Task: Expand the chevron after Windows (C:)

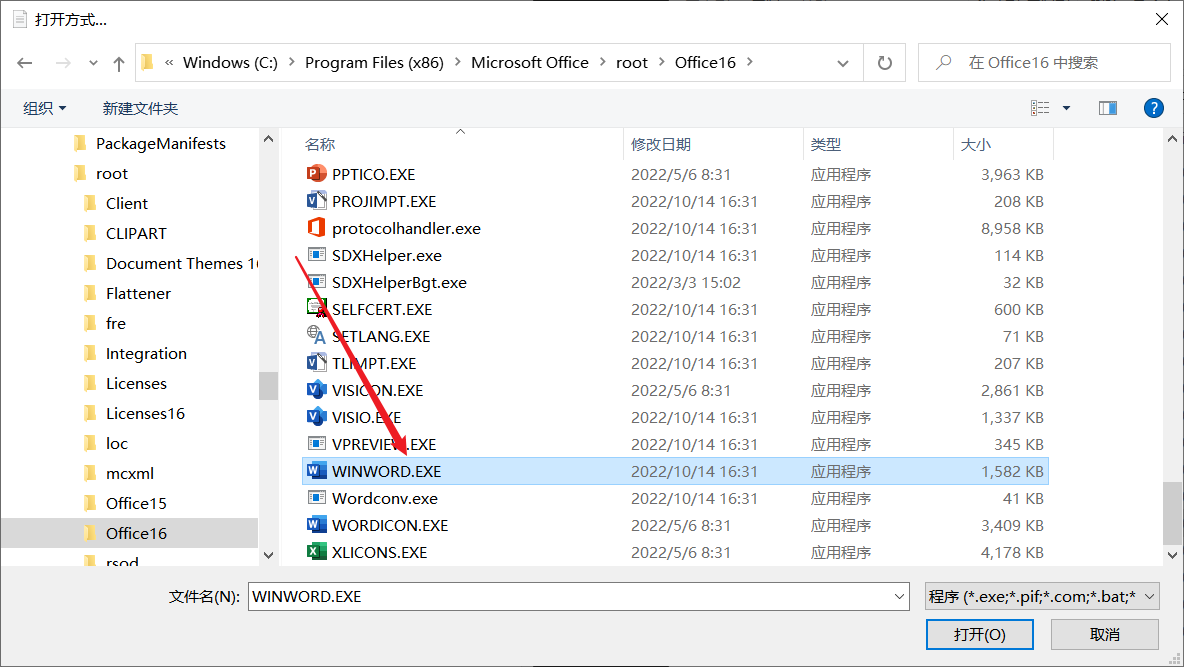Action: (x=291, y=63)
